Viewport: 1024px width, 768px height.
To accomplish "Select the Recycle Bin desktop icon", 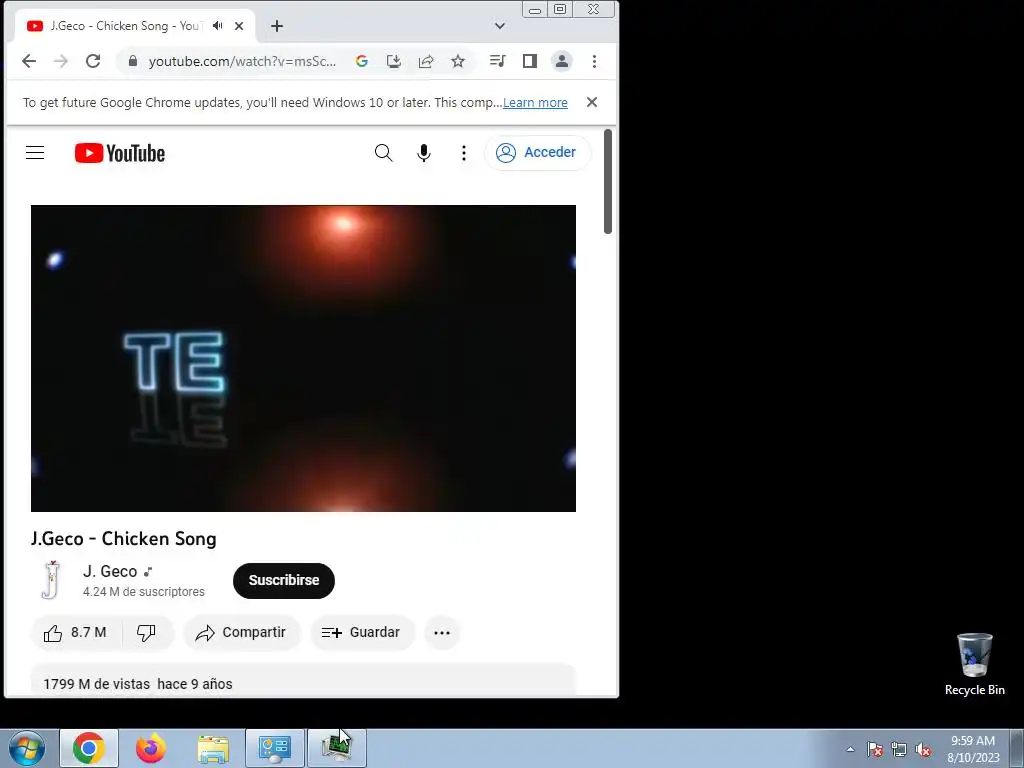I will pos(974,664).
